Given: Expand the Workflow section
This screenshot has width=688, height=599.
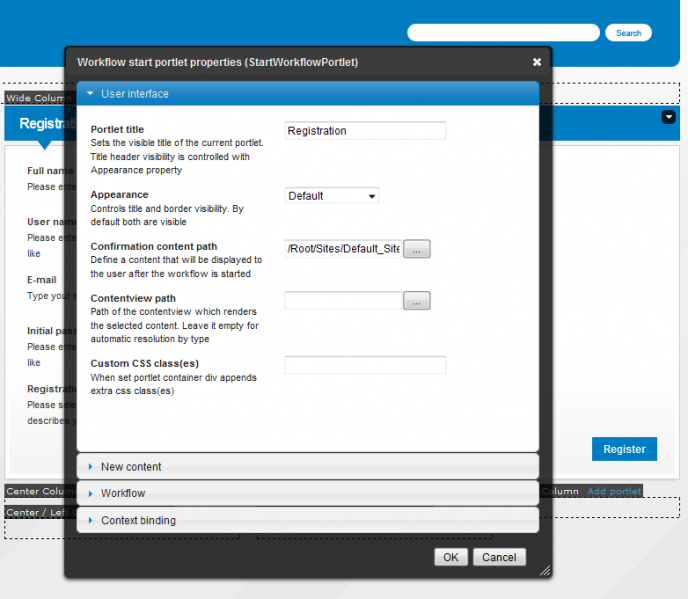Looking at the screenshot, I should (308, 493).
